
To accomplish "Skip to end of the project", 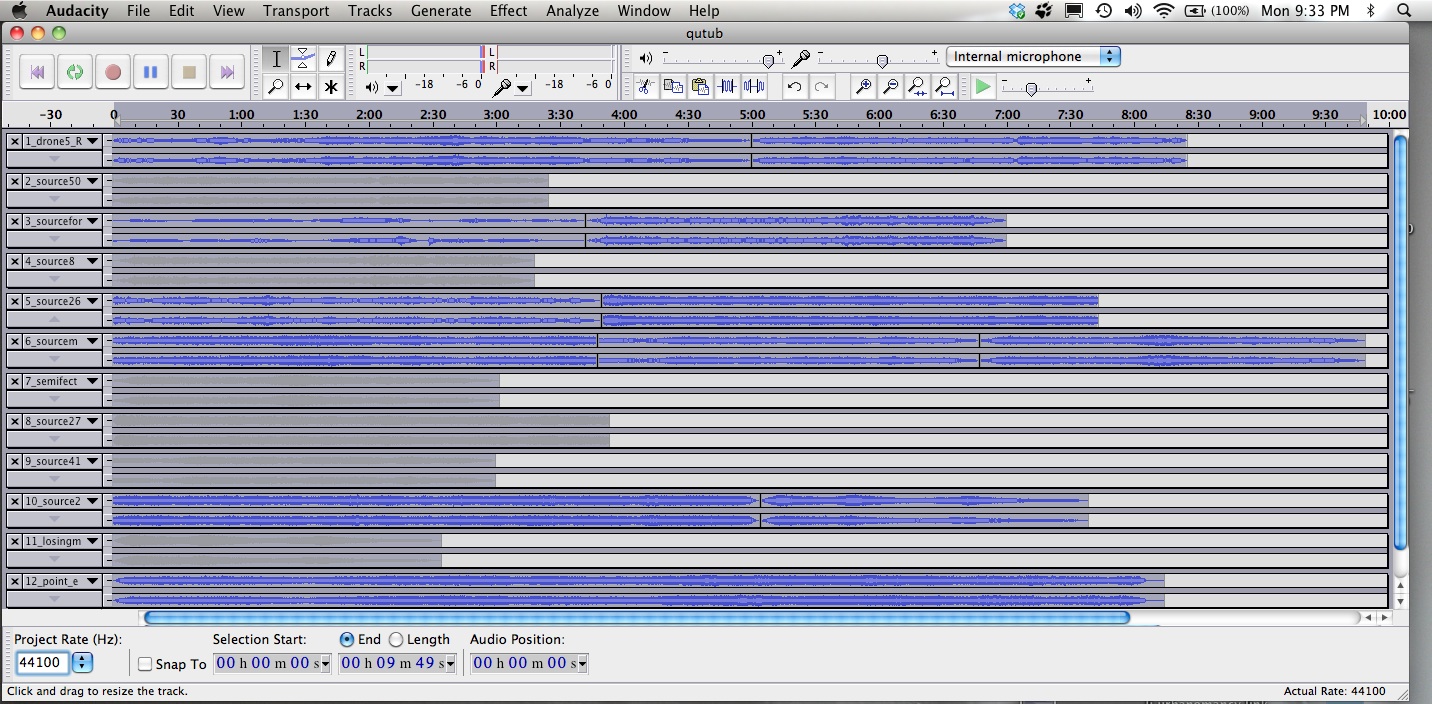I will 227,72.
